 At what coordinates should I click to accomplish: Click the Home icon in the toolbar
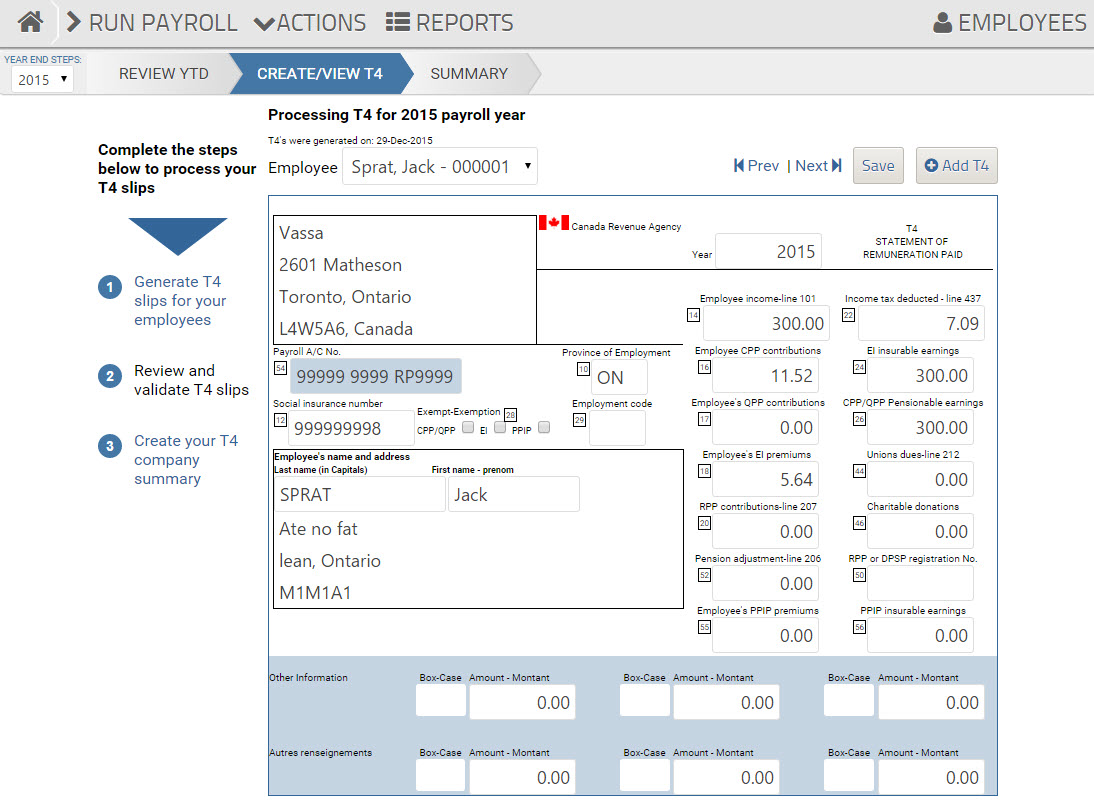[x=29, y=21]
